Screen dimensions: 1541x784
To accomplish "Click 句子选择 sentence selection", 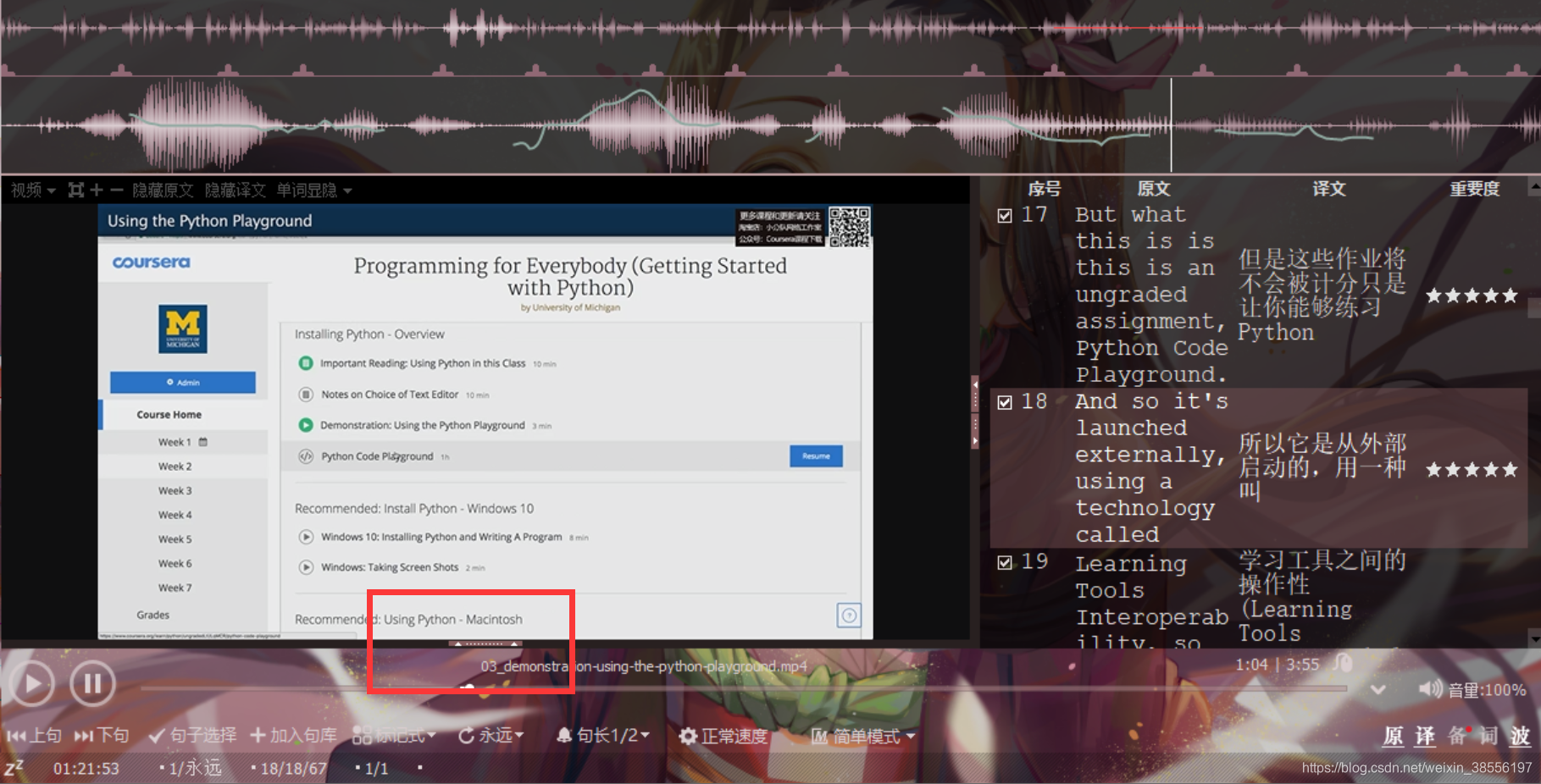I will tap(193, 736).
